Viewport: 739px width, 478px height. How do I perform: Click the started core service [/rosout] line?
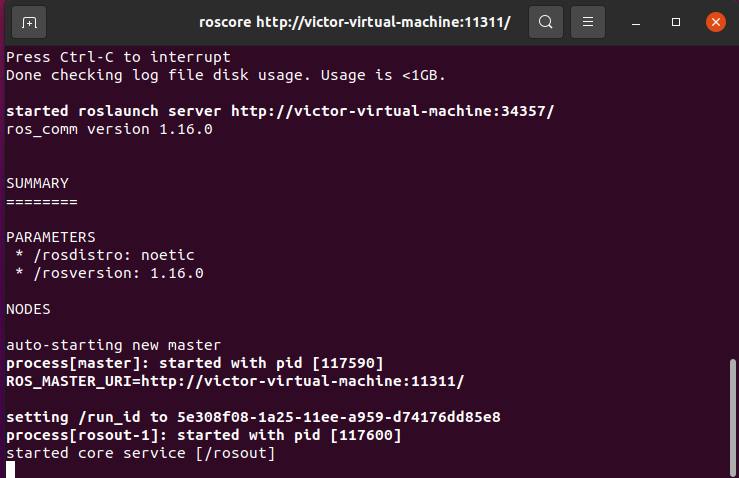click(140, 453)
